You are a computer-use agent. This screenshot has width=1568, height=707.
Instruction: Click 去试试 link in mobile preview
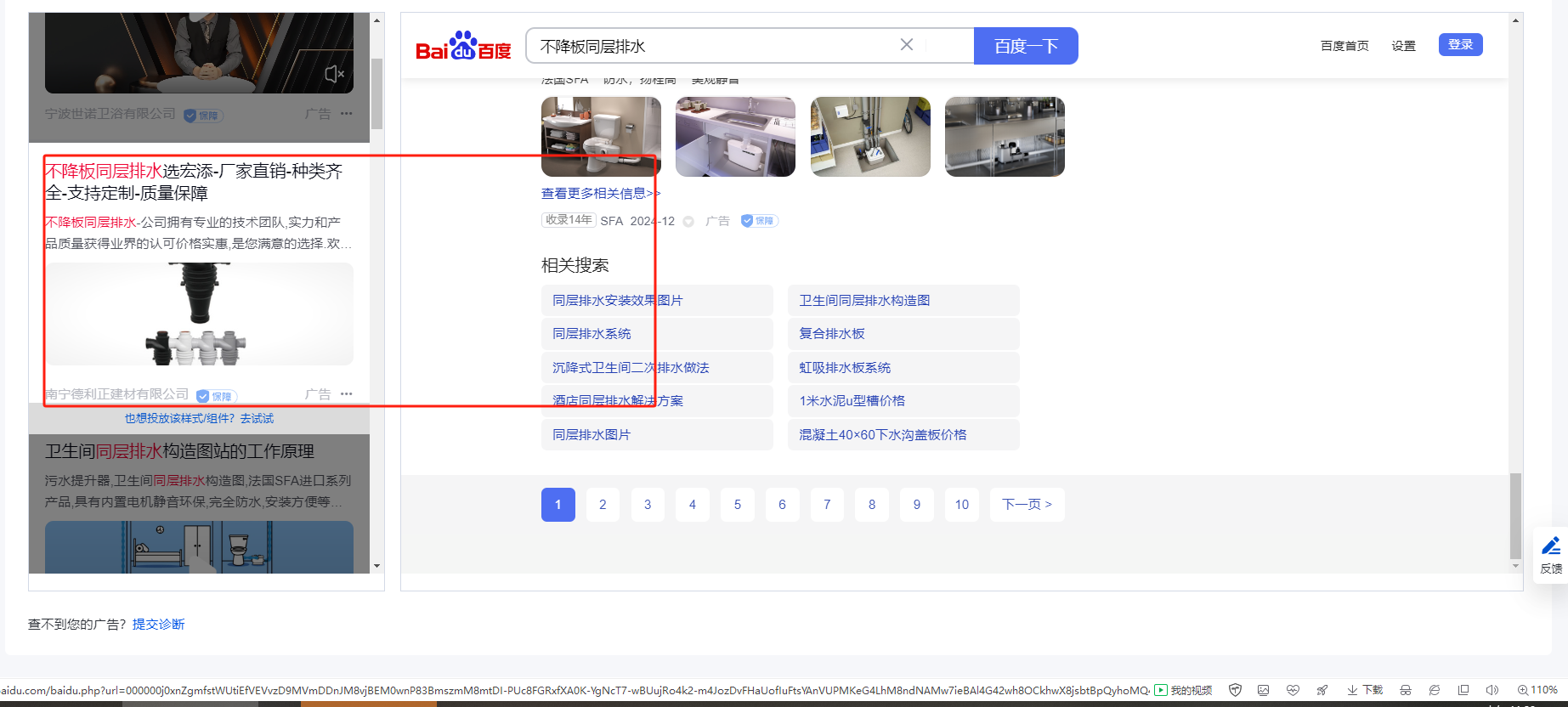(257, 418)
